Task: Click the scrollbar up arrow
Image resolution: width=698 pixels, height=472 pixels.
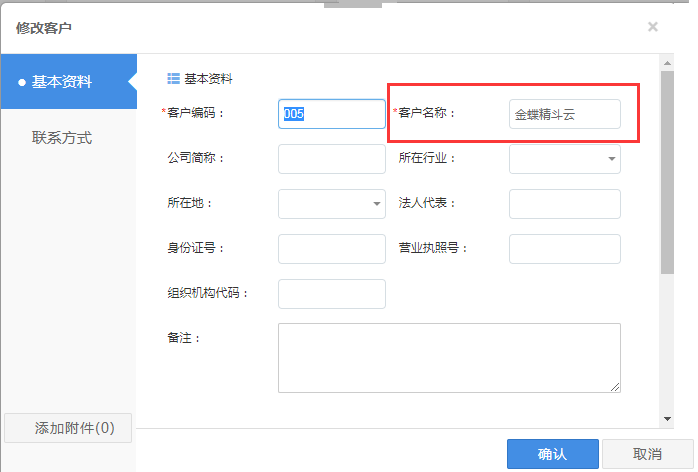Action: 667,62
